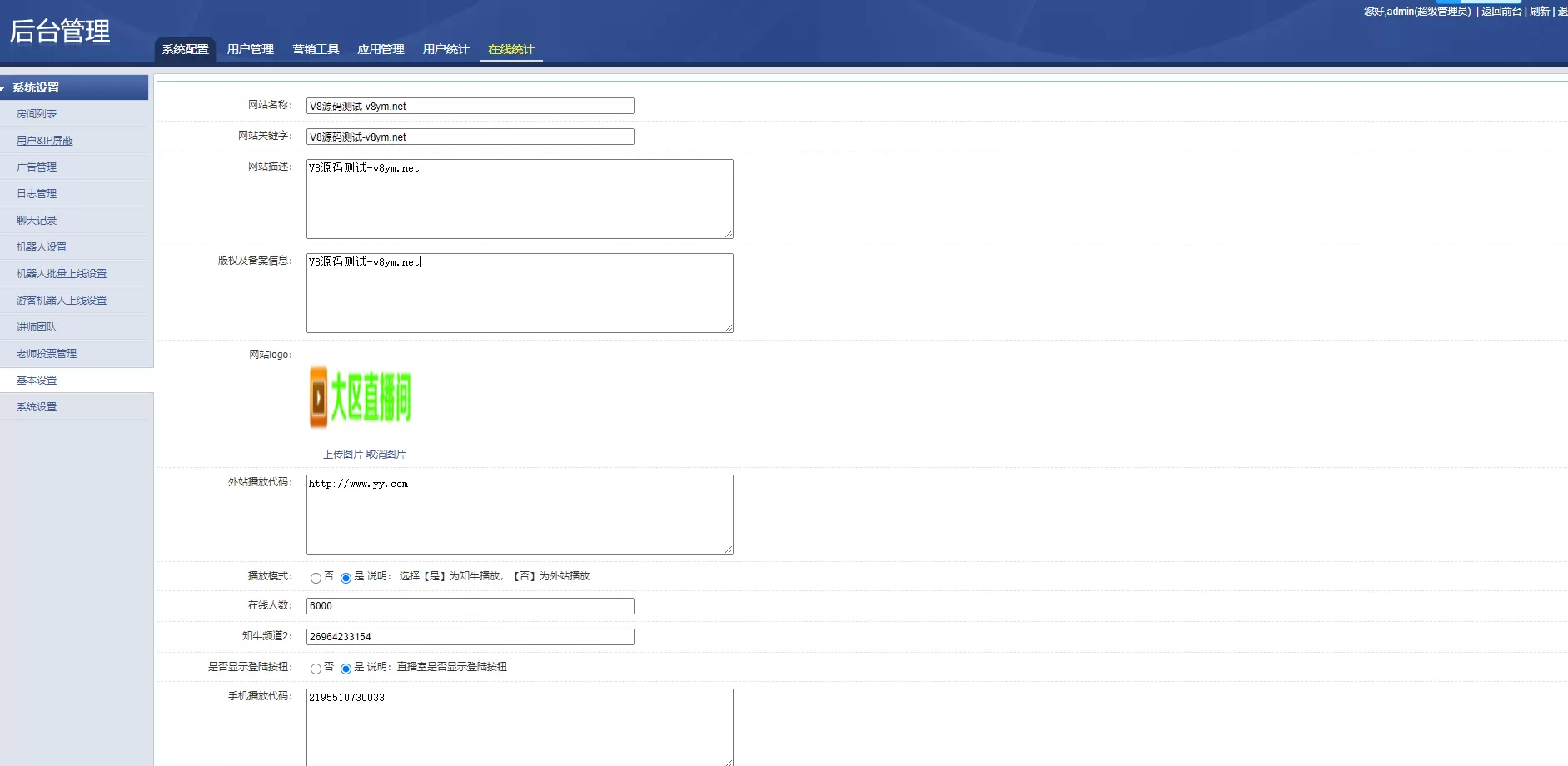Open 用户&IP屏蔽 in the sidebar
Viewport: 1568px width, 766px height.
tap(45, 141)
